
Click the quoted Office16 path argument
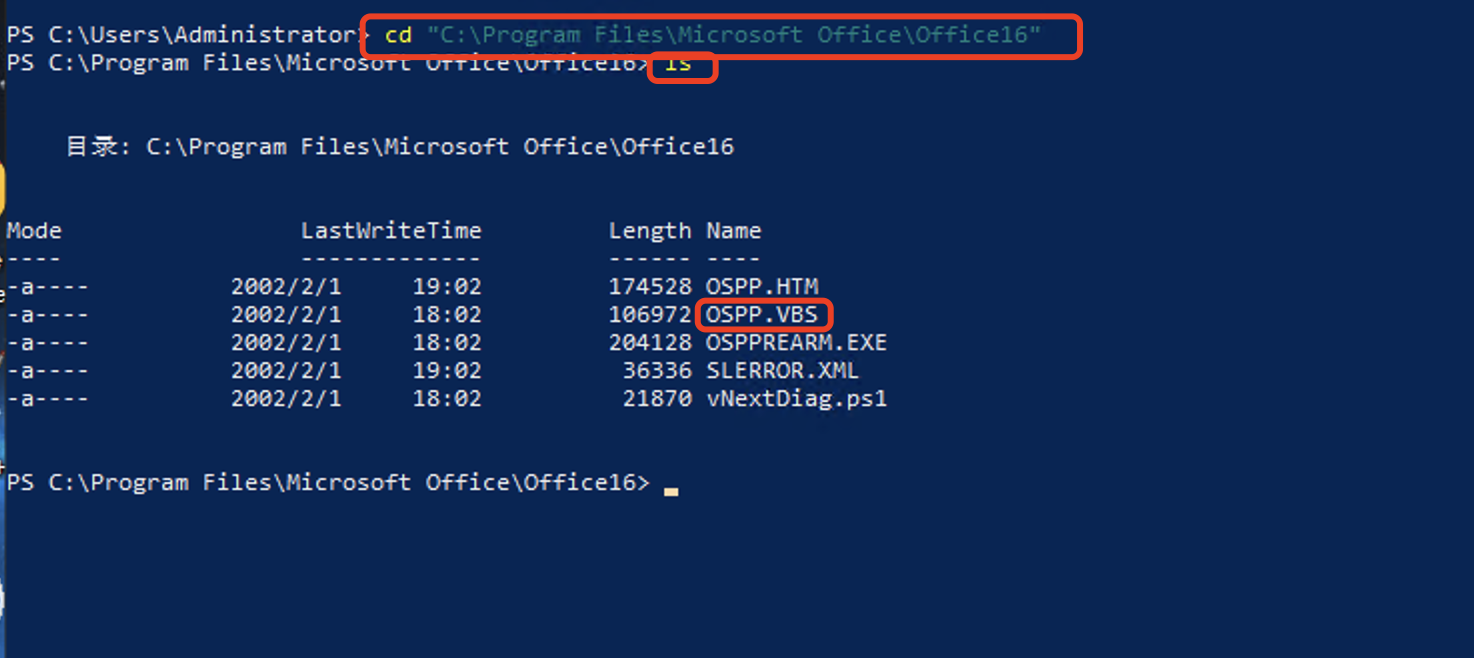(734, 35)
